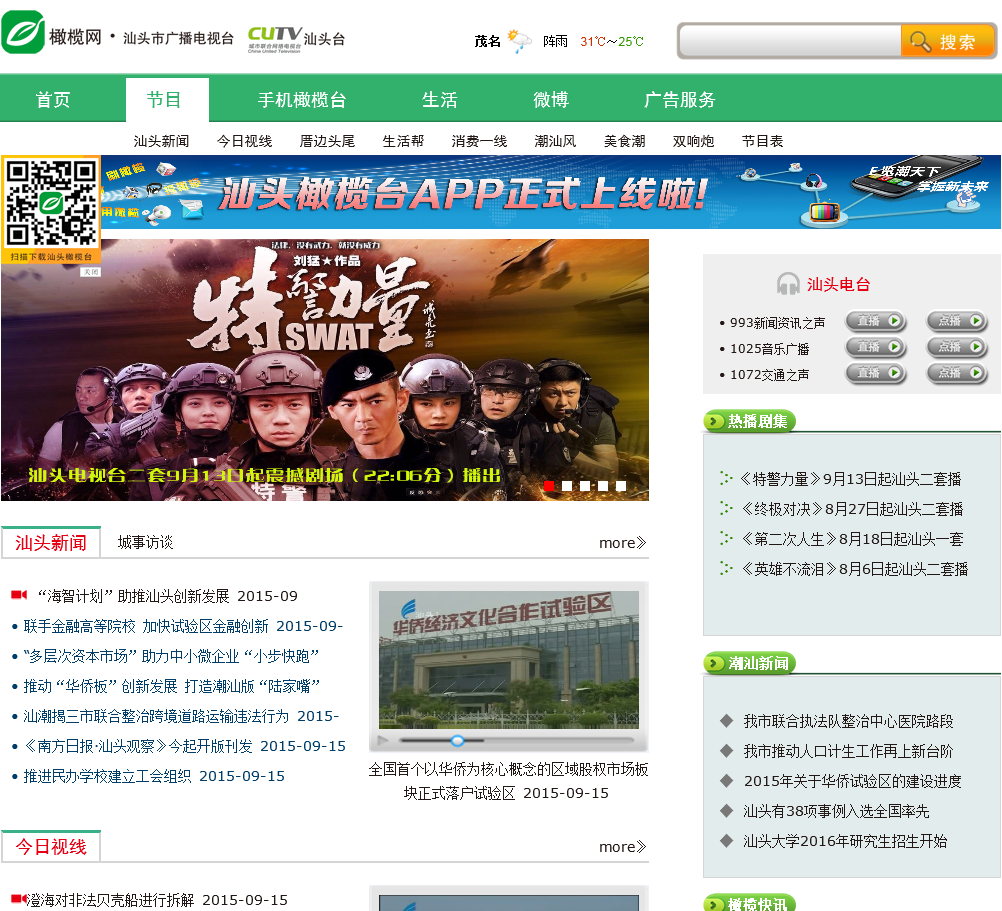This screenshot has height=911, width=1002.
Task: Select the 节目 navigation tab
Action: (x=167, y=100)
